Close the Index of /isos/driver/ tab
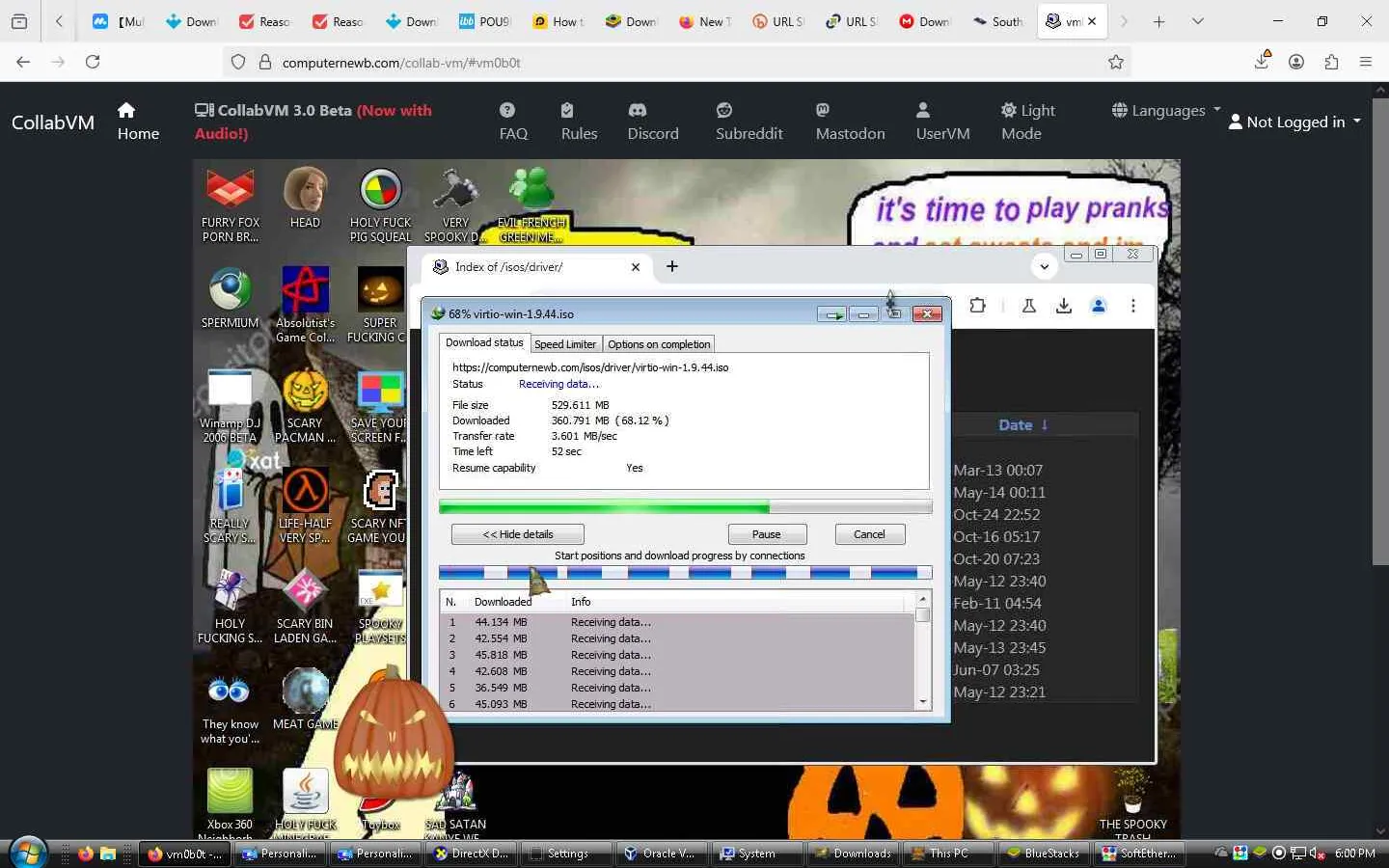Screen dimensions: 1389x868 click(x=636, y=267)
